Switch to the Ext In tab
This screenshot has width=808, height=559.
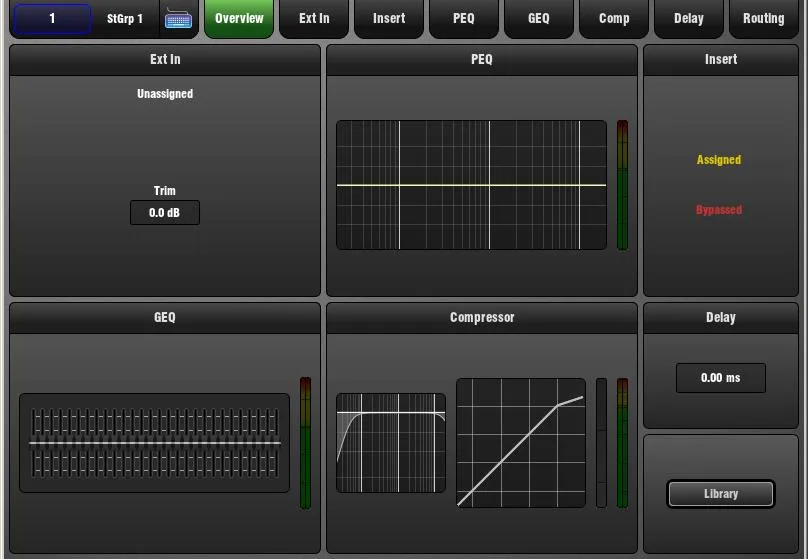314,19
